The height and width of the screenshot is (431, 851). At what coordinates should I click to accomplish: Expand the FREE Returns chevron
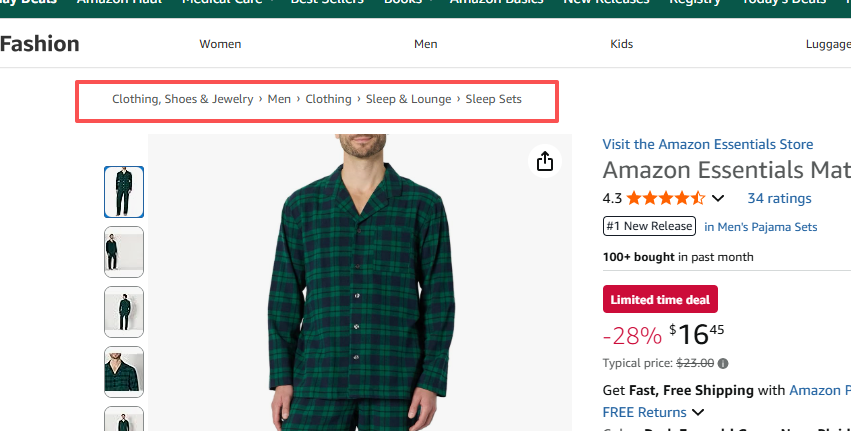point(698,412)
